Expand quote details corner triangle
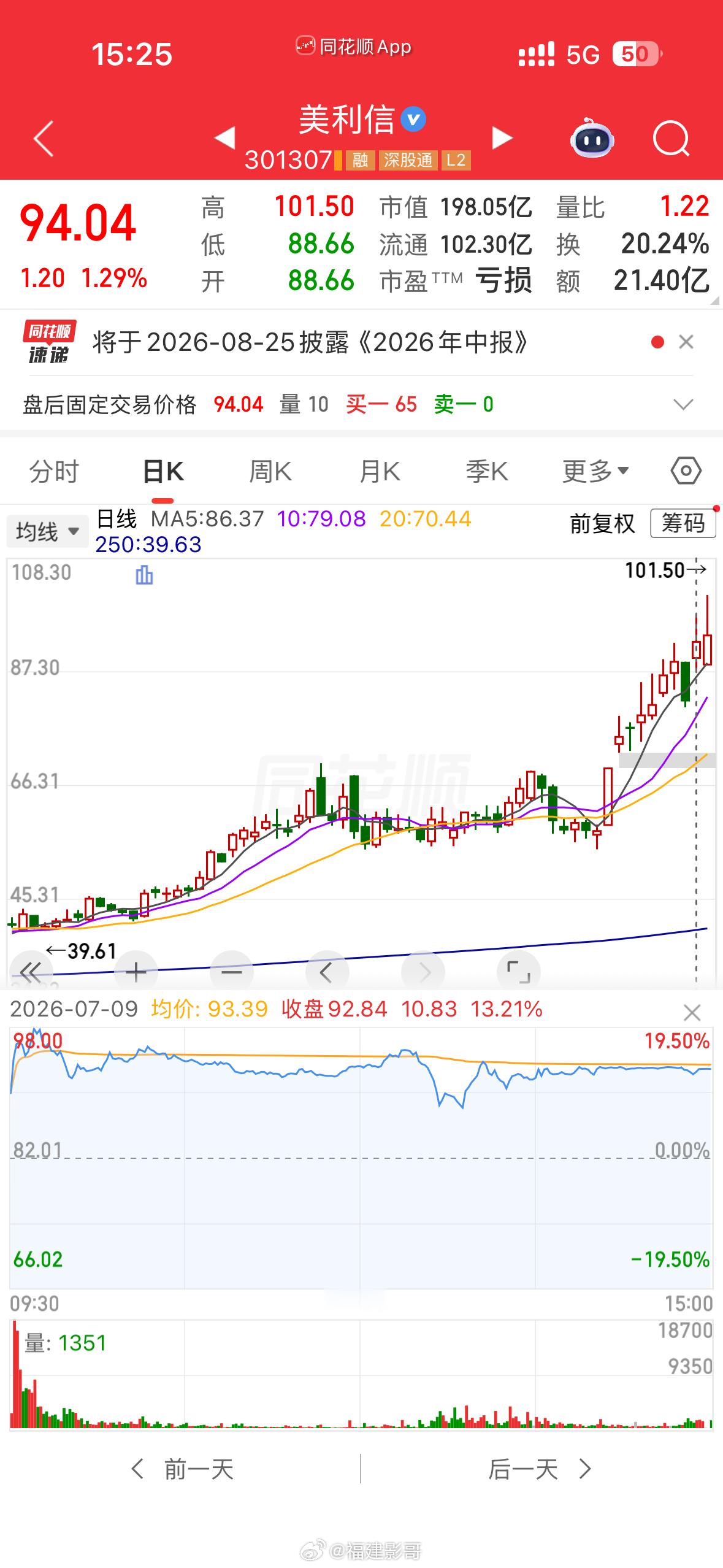The image size is (723, 1568). pos(715,301)
